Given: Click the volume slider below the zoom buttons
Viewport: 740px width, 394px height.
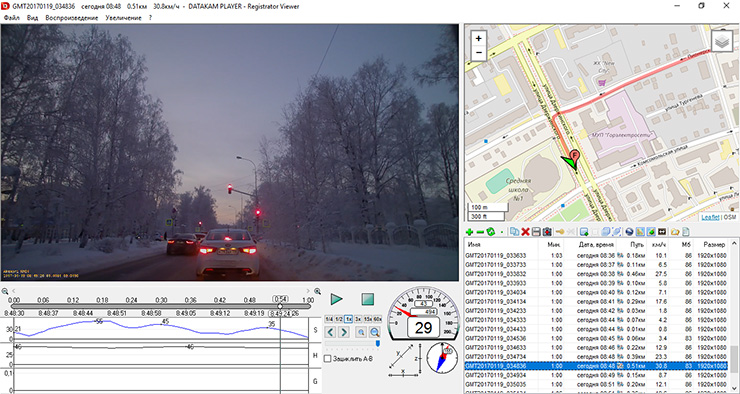Looking at the screenshot, I should pos(353,344).
